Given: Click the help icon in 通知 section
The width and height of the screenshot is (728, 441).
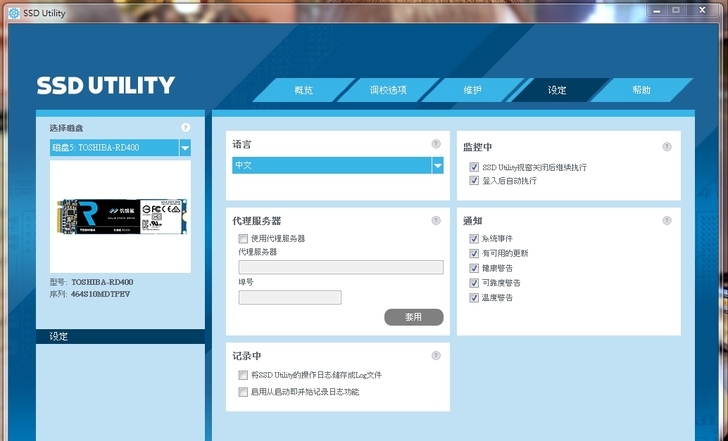Looking at the screenshot, I should point(667,220).
